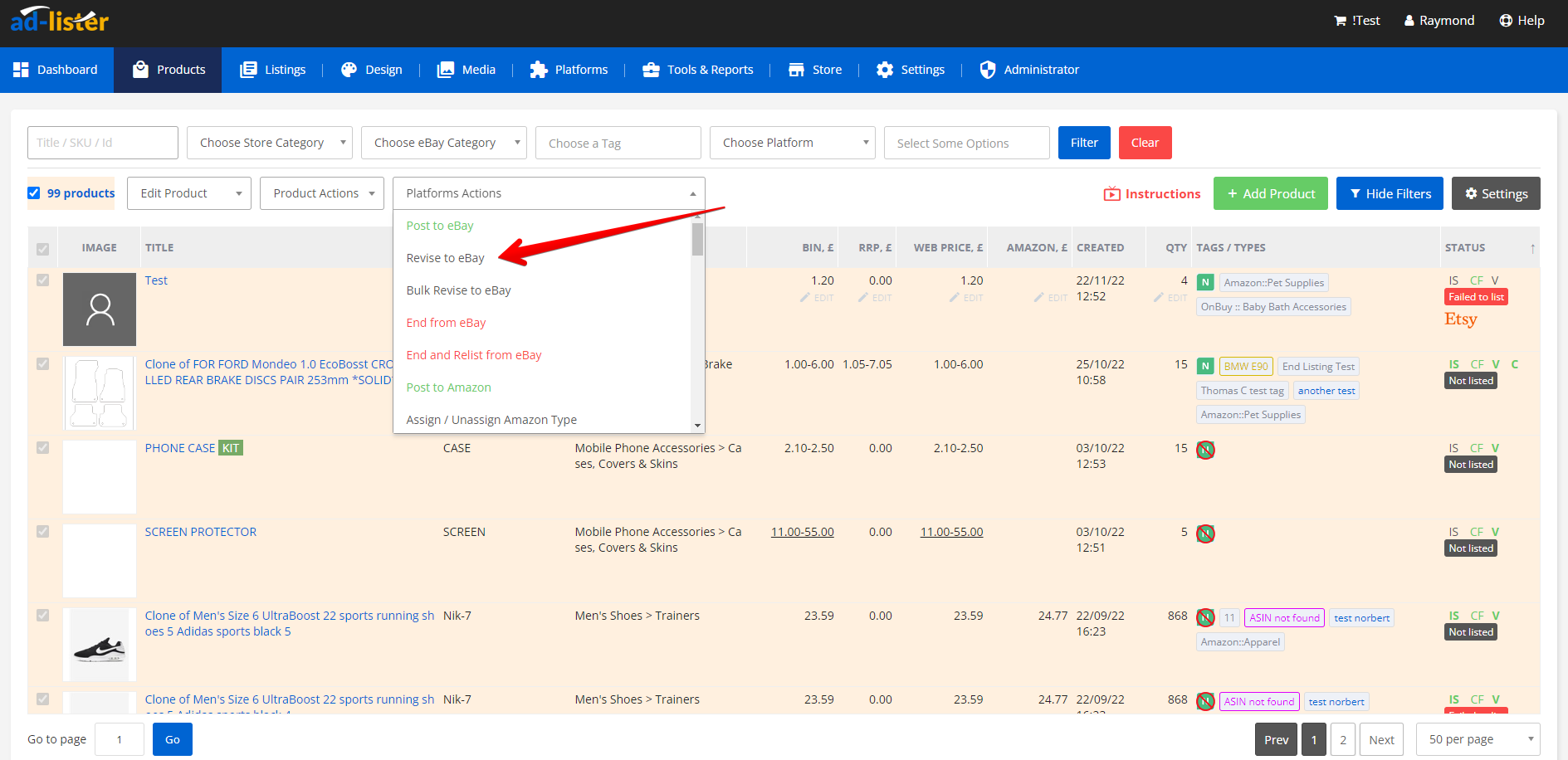Click the Title / SKU / Id search field
Screen dimensions: 1568x760
(x=103, y=143)
